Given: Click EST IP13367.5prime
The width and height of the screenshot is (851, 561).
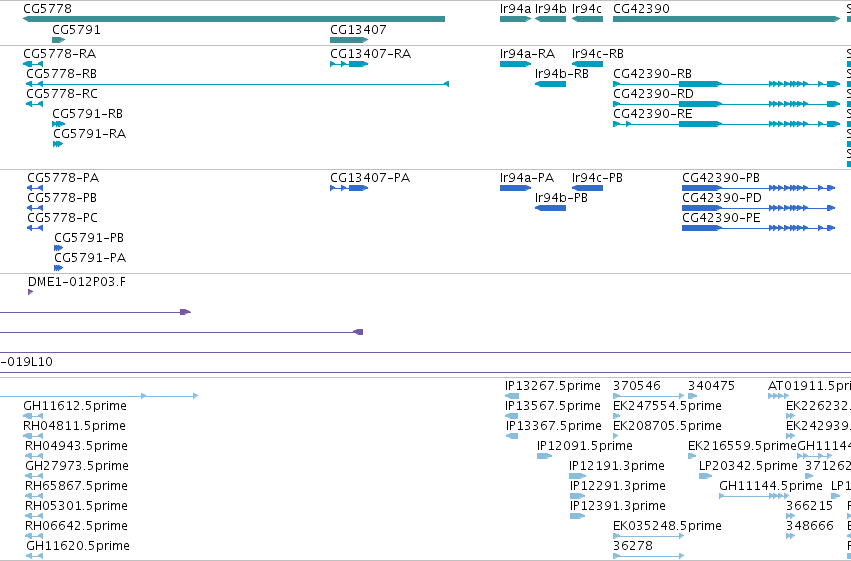Looking at the screenshot, I should [554, 426].
